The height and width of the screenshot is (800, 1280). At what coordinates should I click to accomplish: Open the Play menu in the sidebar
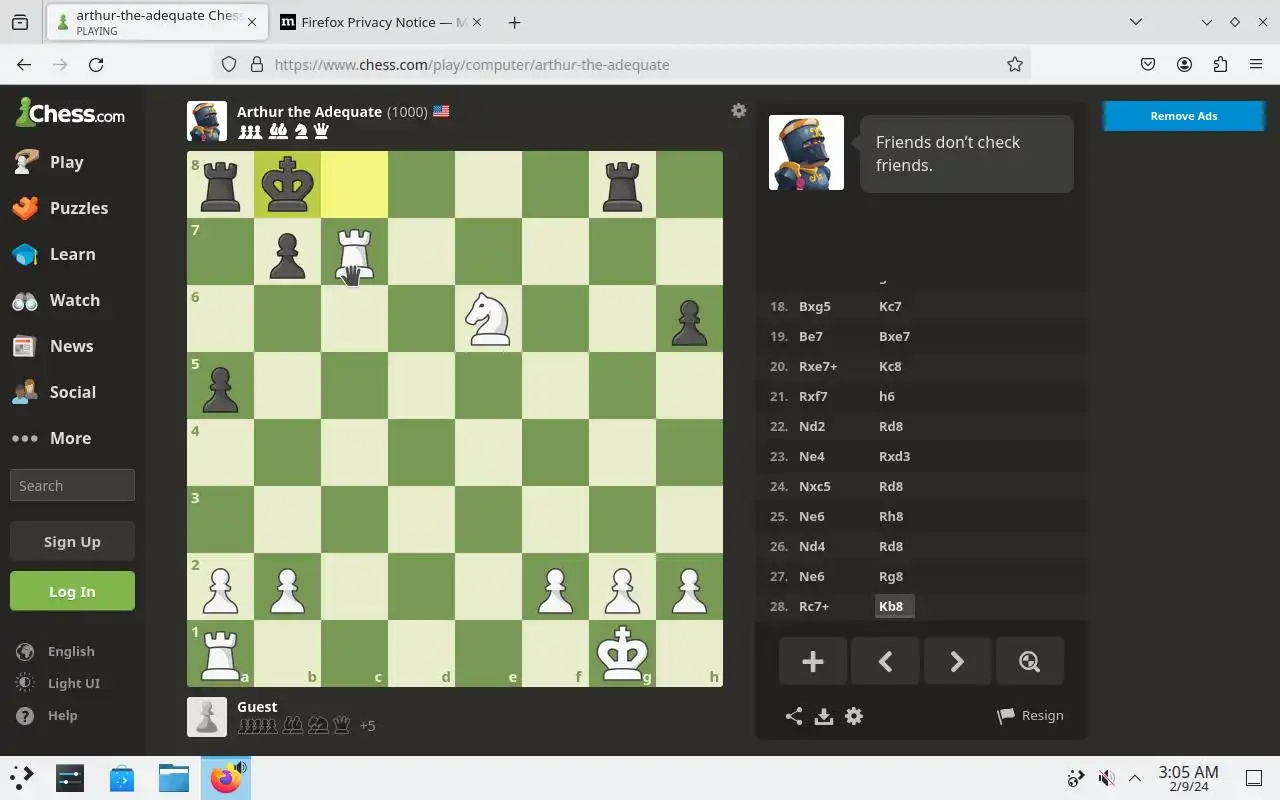pyautogui.click(x=72, y=162)
